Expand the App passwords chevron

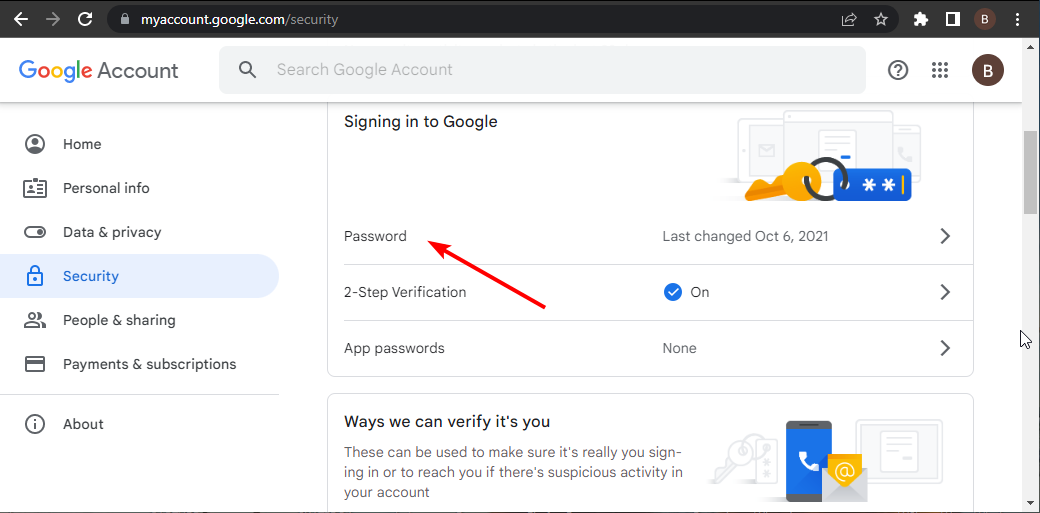pyautogui.click(x=945, y=349)
